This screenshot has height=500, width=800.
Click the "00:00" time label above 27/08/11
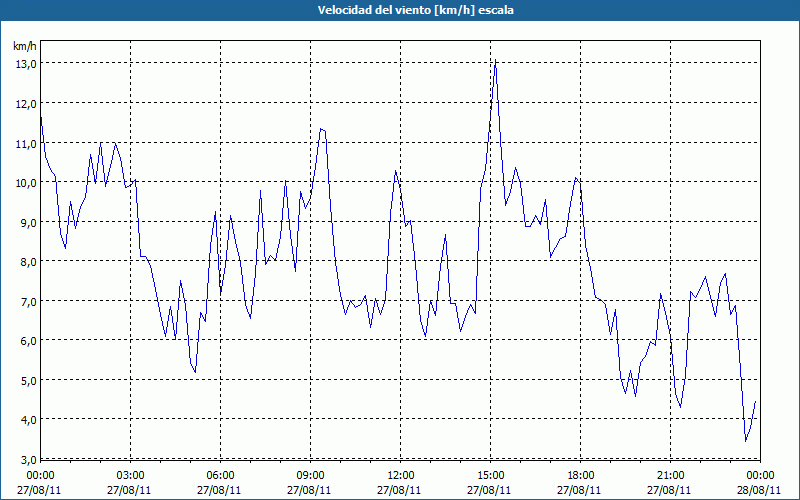coord(39,476)
